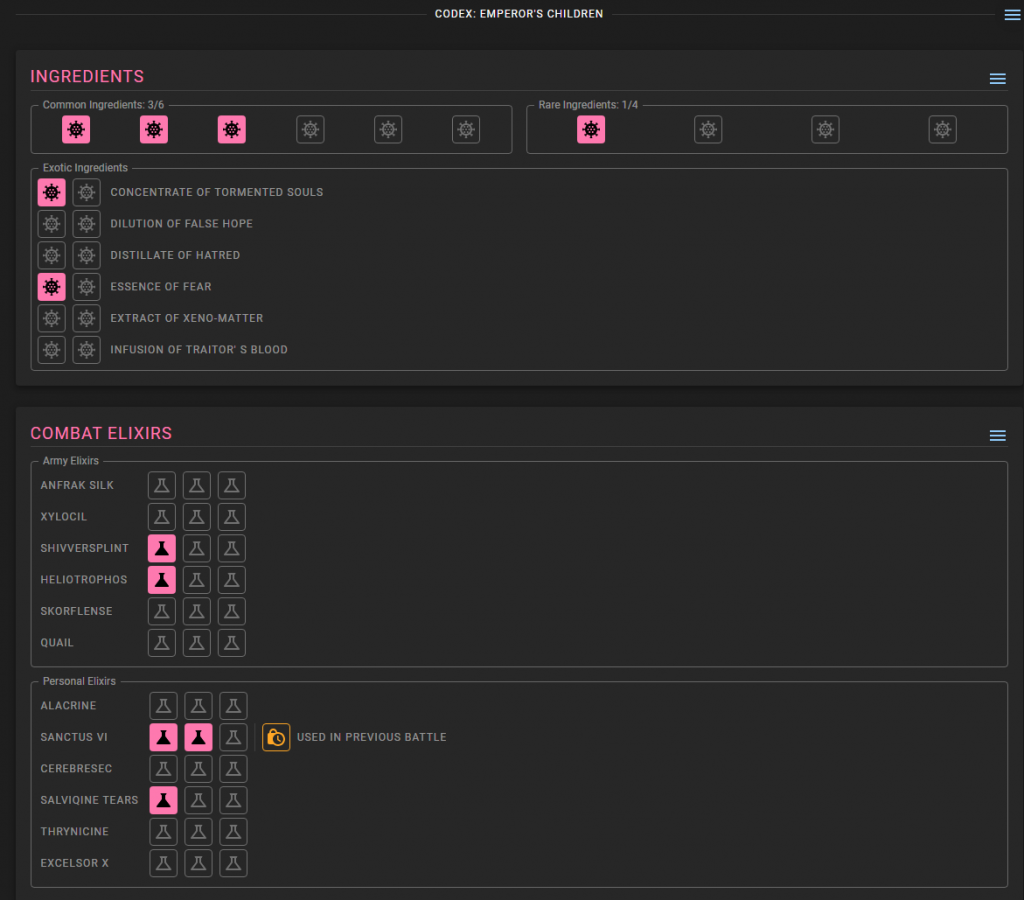
Task: Click the third Sanctus VI flask icon
Action: [234, 737]
